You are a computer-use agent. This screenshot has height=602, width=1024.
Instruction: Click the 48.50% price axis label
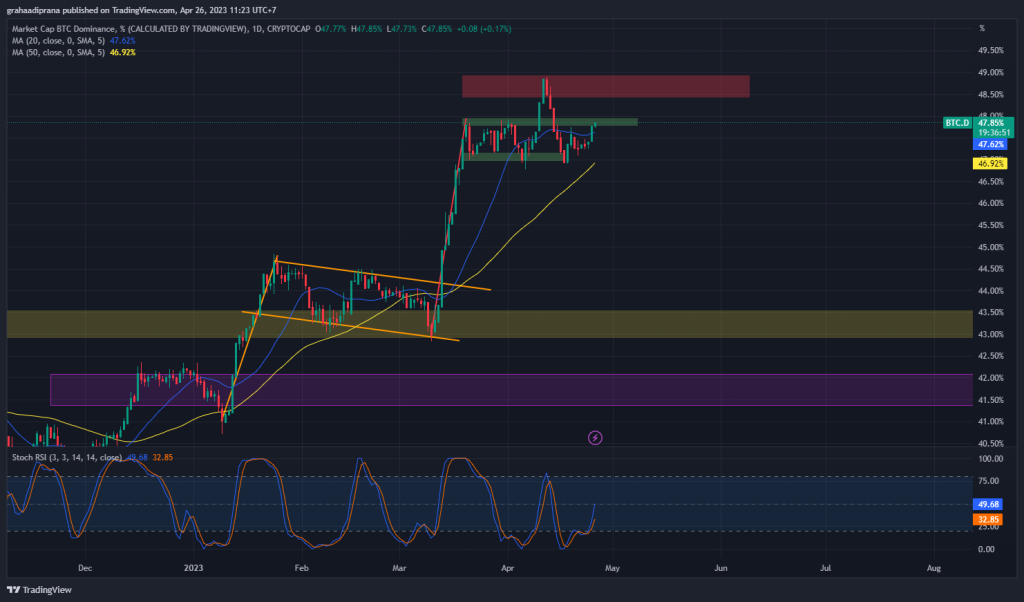point(991,95)
